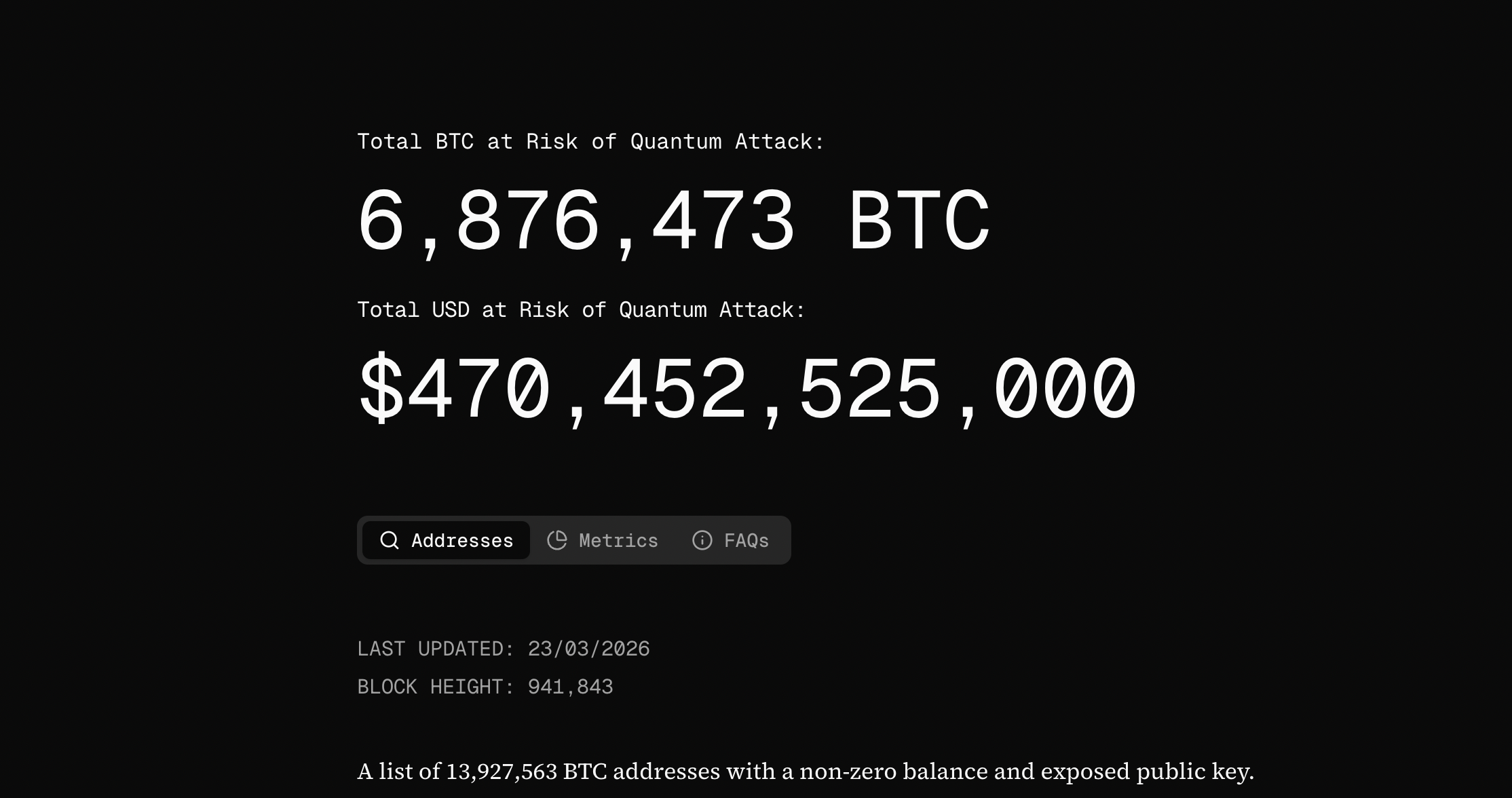The height and width of the screenshot is (798, 1512).
Task: Click the magnifying glass icon in Addresses tab
Action: click(390, 540)
